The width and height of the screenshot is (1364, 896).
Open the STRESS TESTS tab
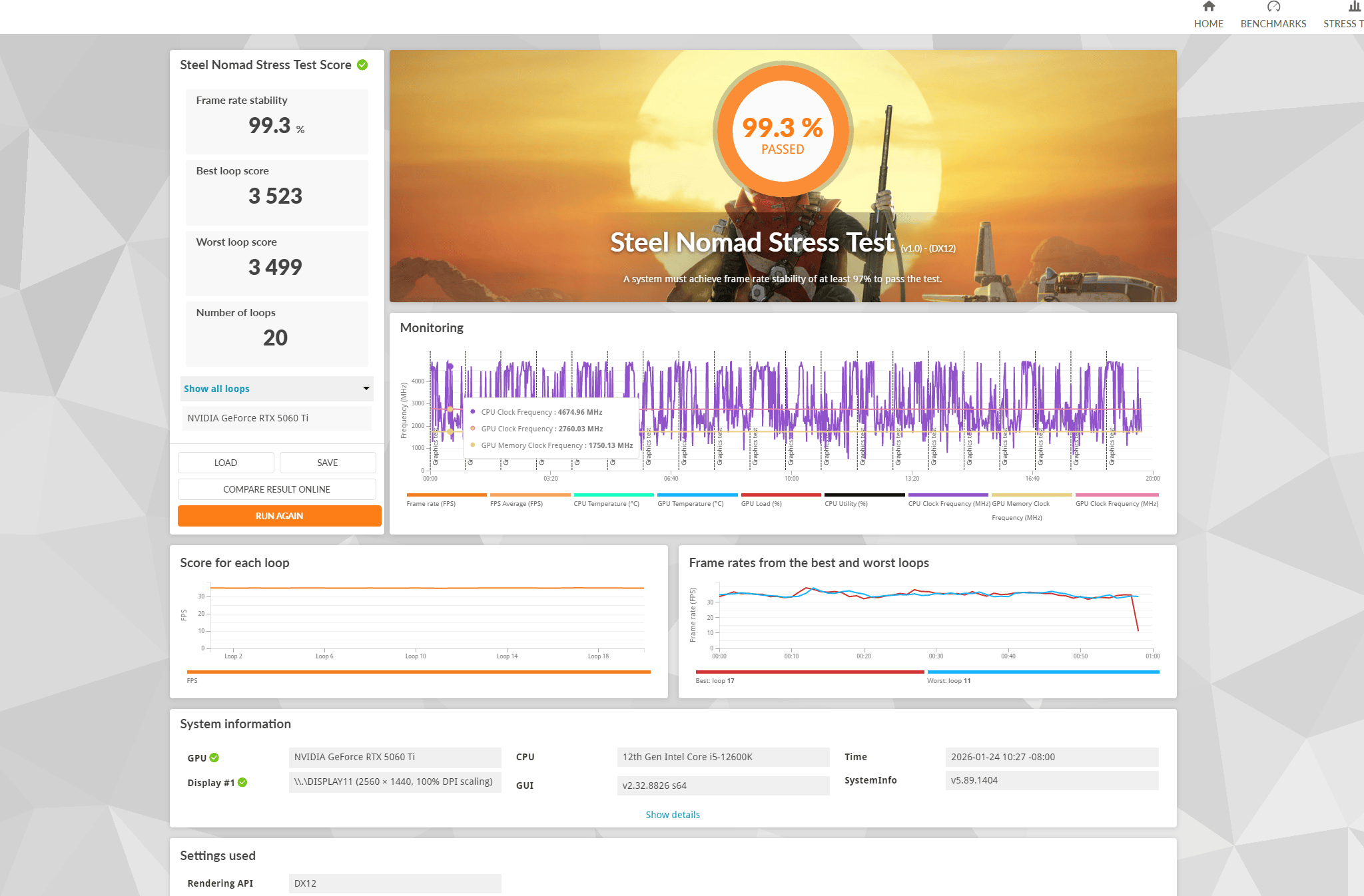tap(1343, 15)
